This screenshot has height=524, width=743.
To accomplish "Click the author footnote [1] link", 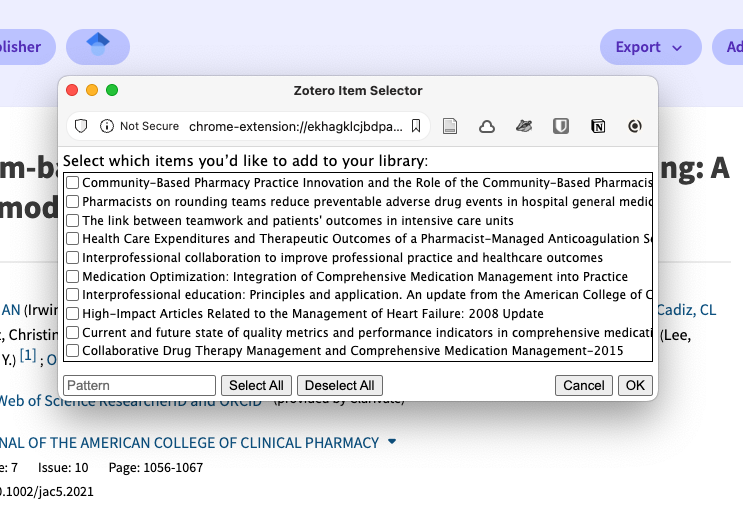I will pyautogui.click(x=28, y=355).
